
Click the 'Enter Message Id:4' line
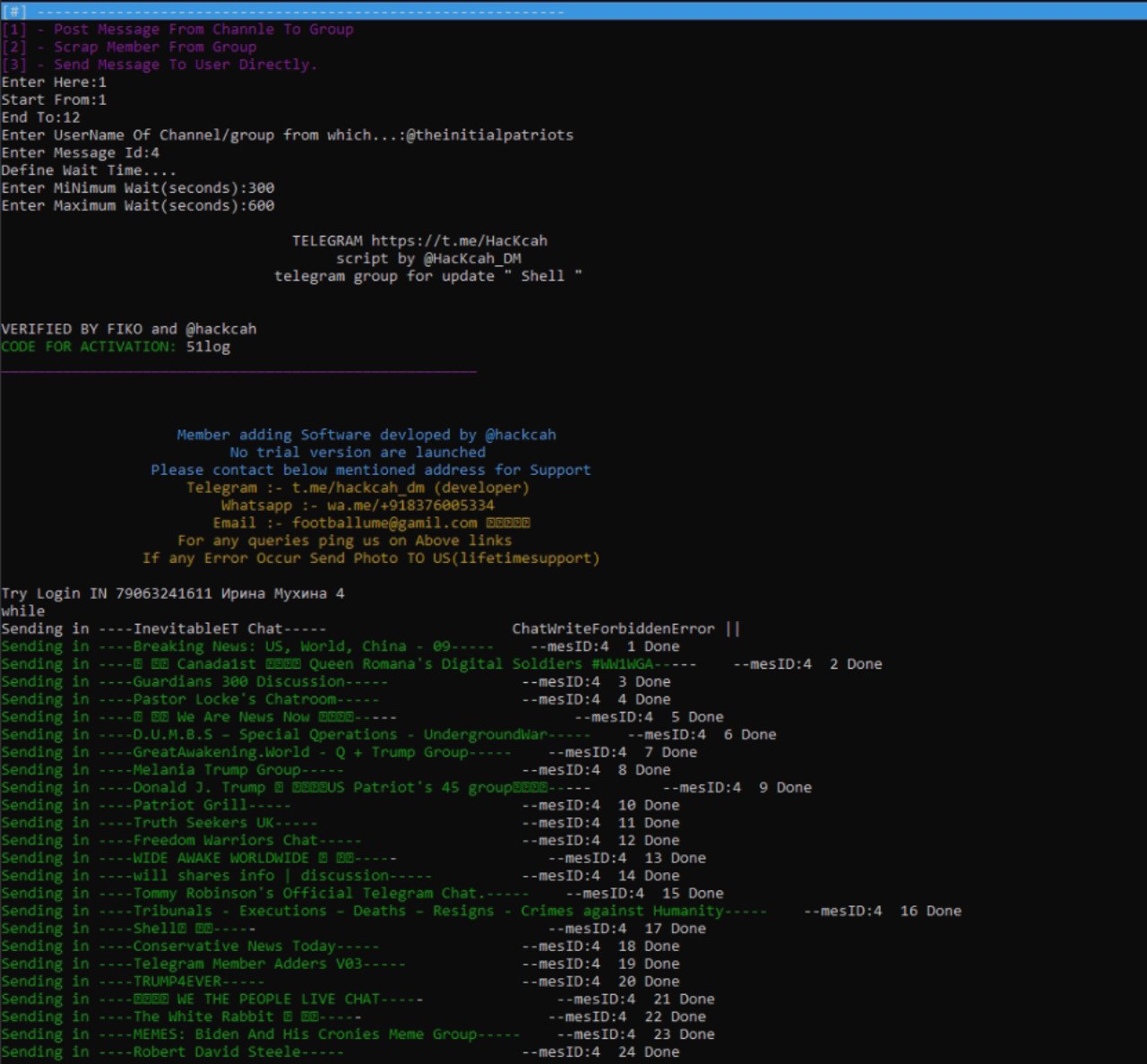[x=81, y=153]
